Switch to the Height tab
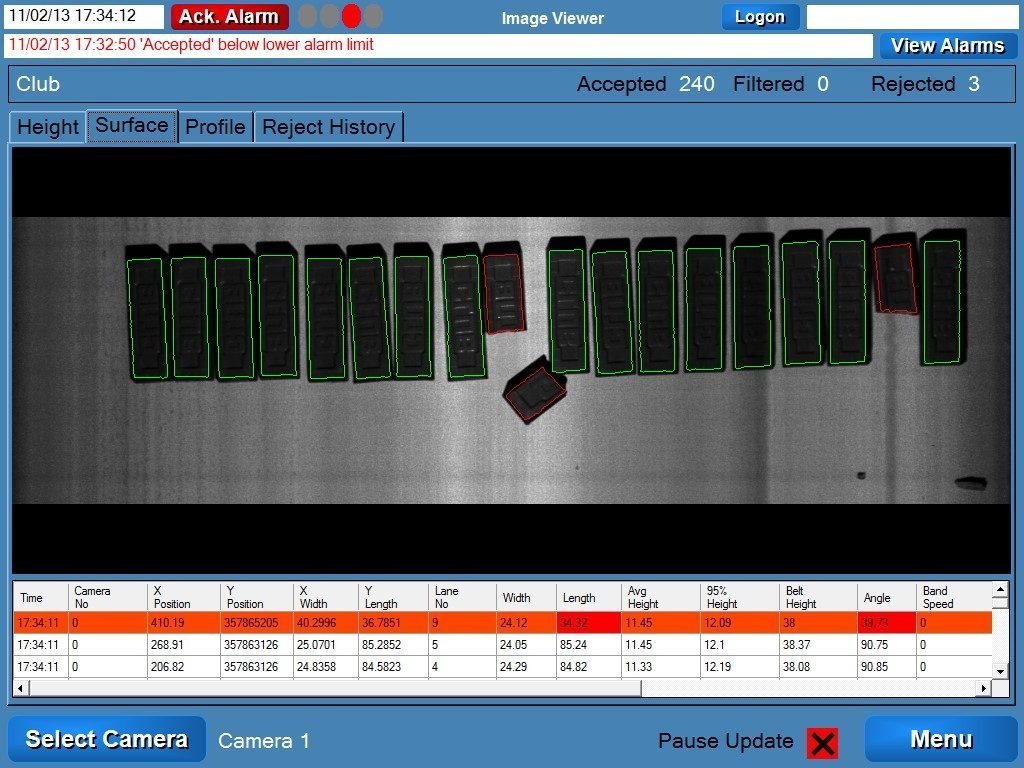1024x768 pixels. (46, 127)
